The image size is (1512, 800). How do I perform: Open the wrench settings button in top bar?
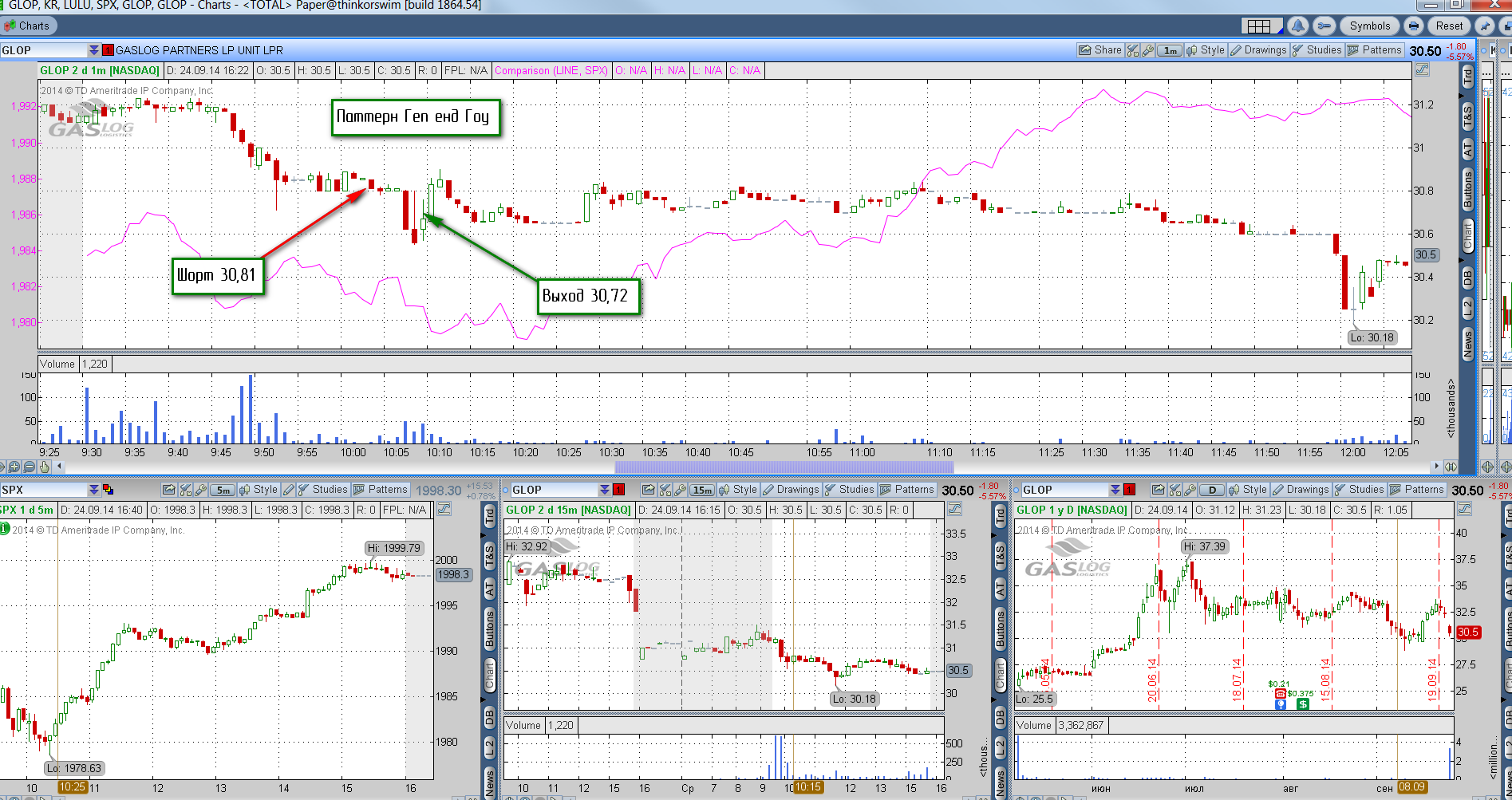coord(1324,26)
